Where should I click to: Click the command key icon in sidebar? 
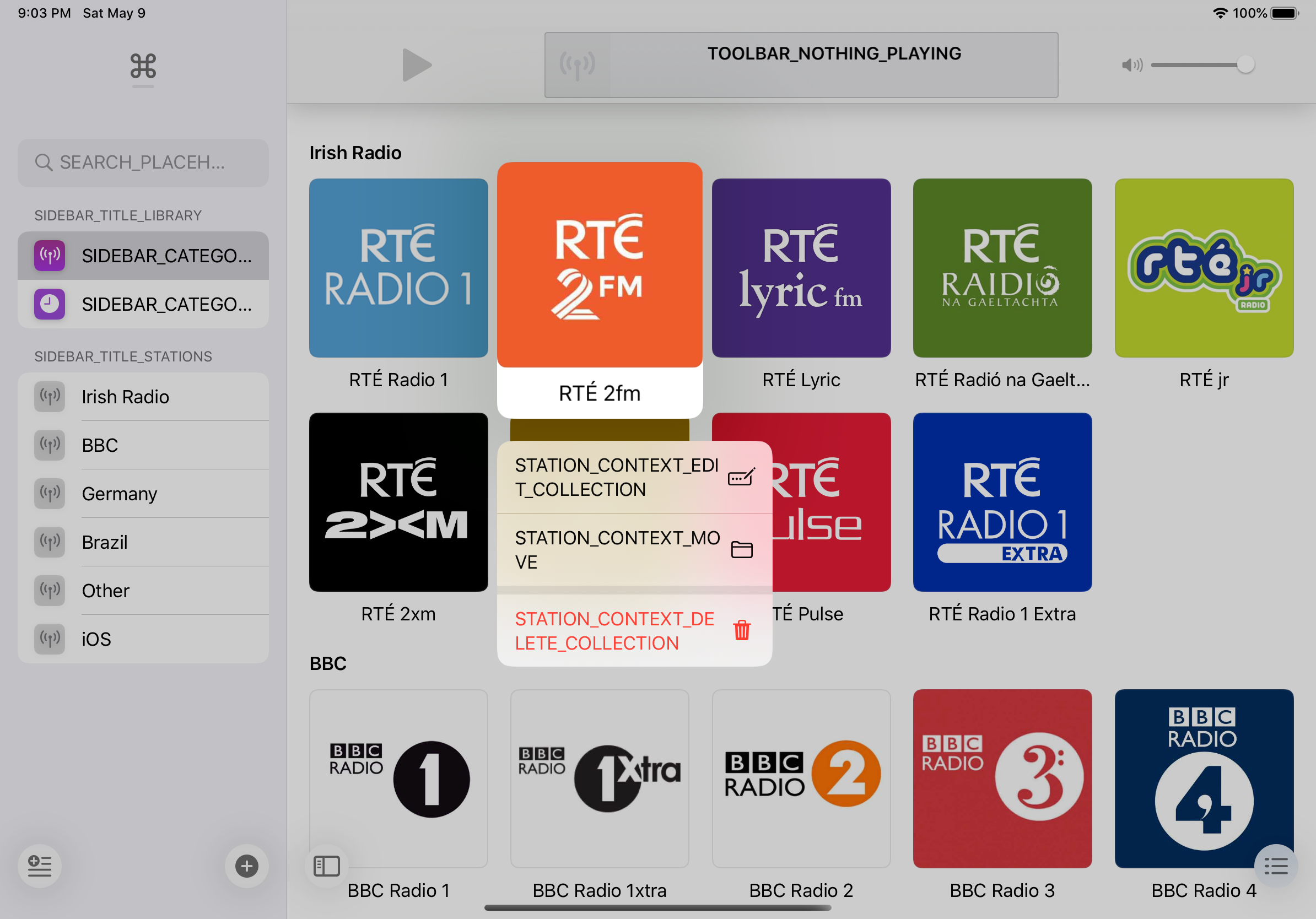143,67
